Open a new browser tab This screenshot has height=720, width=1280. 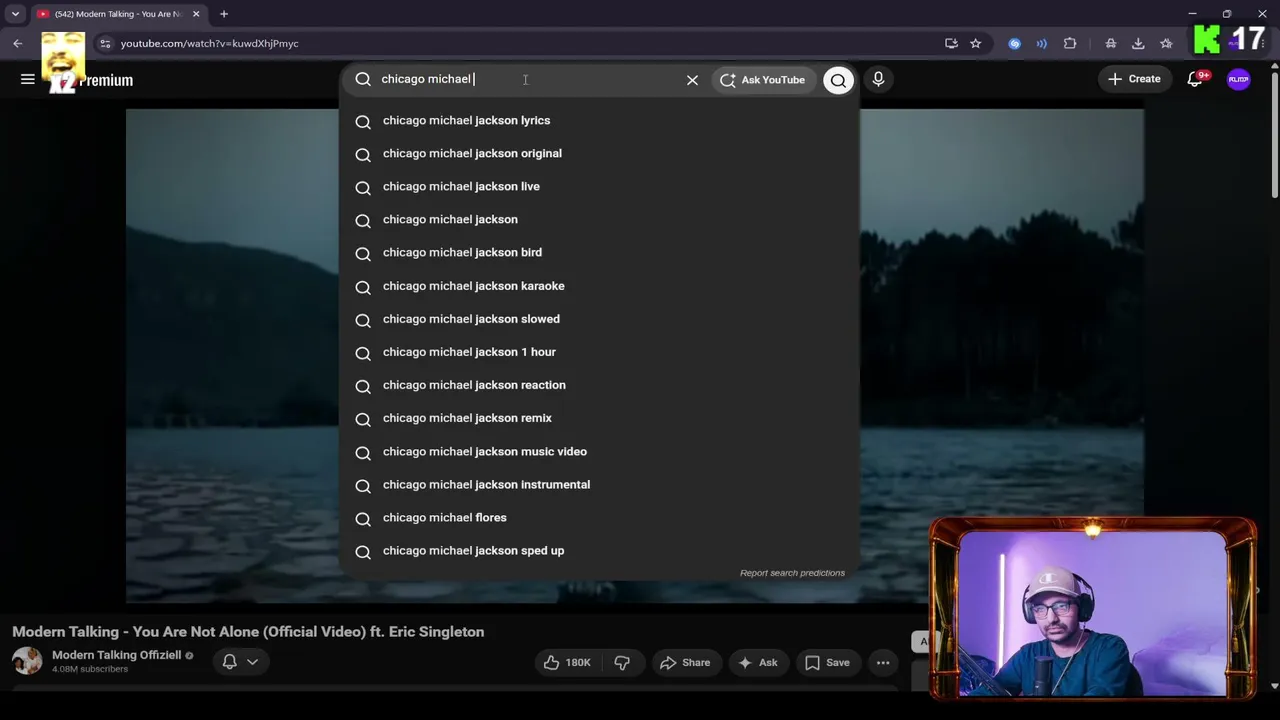click(224, 14)
